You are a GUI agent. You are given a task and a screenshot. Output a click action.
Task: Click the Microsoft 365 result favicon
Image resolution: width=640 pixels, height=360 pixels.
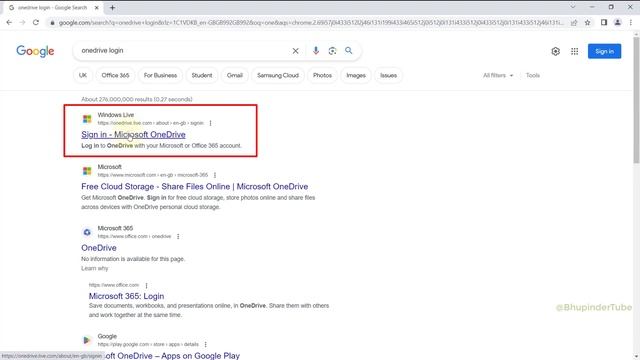(87, 232)
